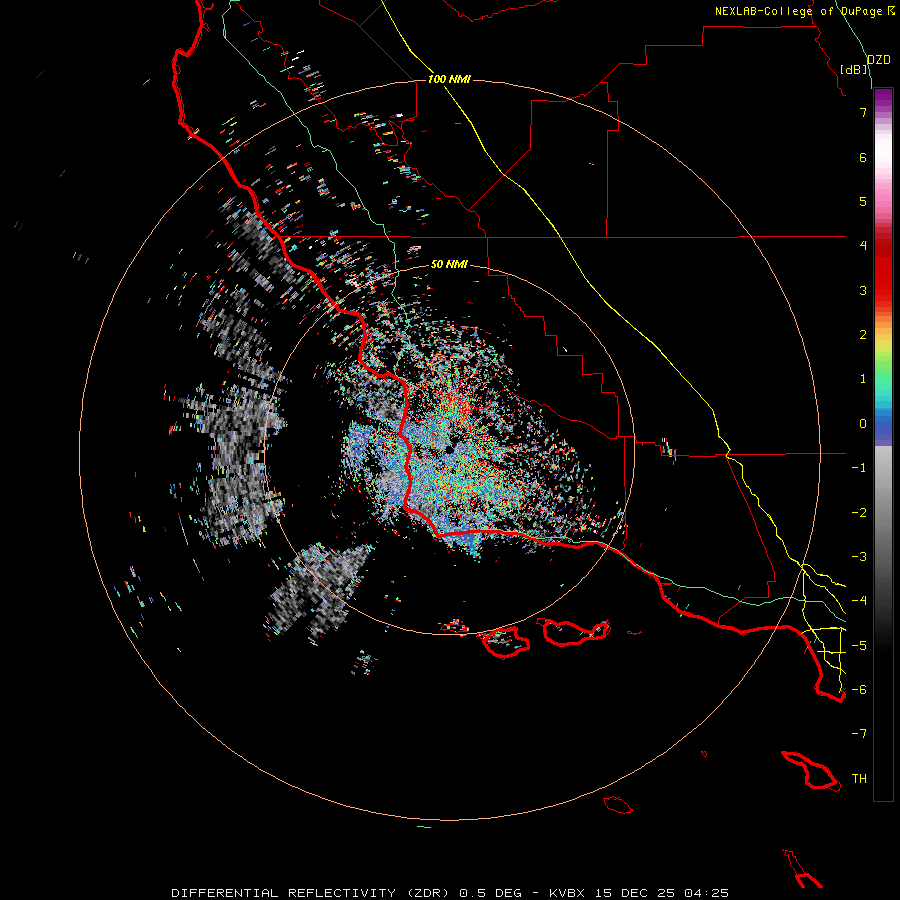The image size is (900, 900).
Task: Click the -7 dB tick label on scale
Action: 859,734
